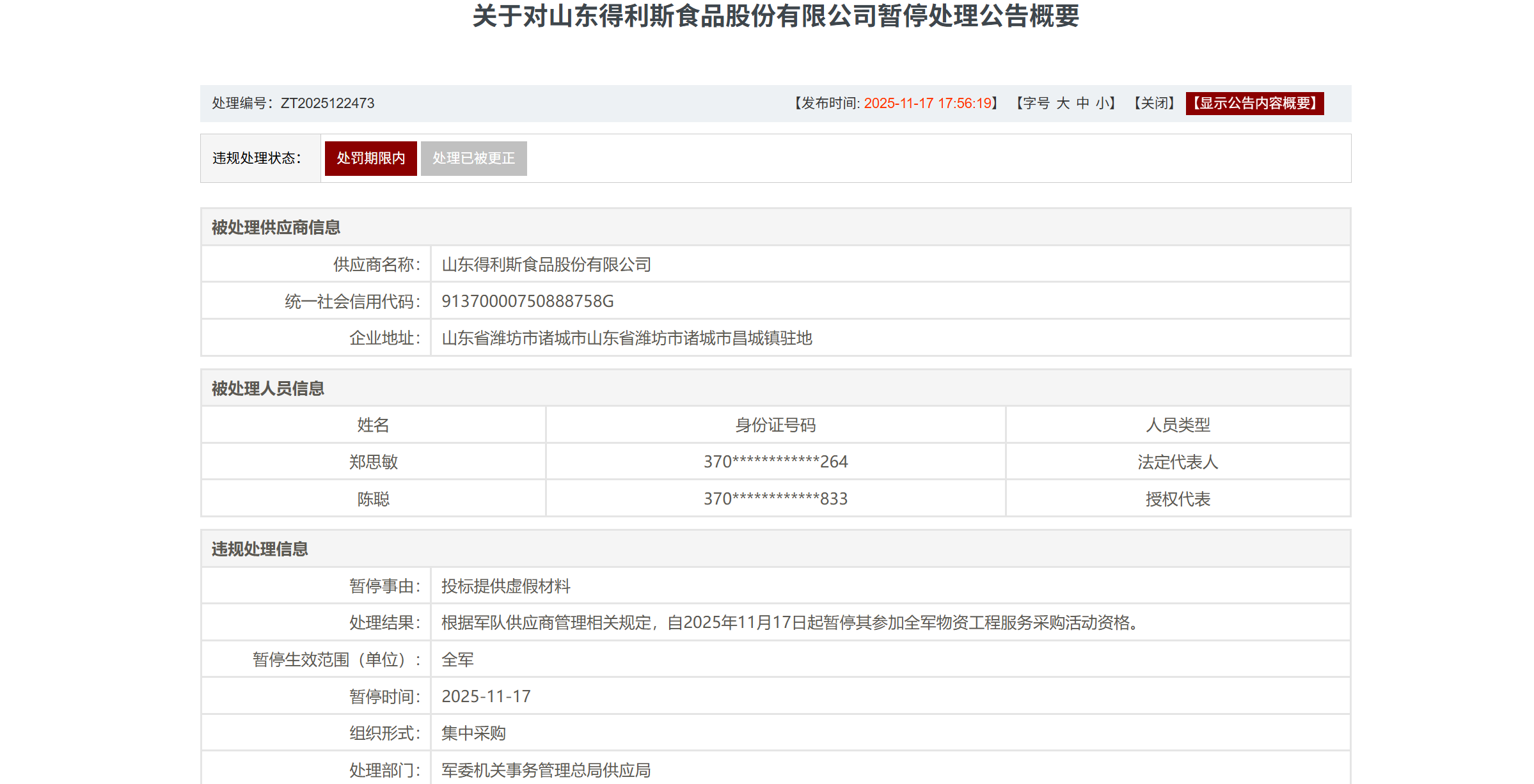
Task: Click the 身份证号码 column header
Action: point(775,425)
